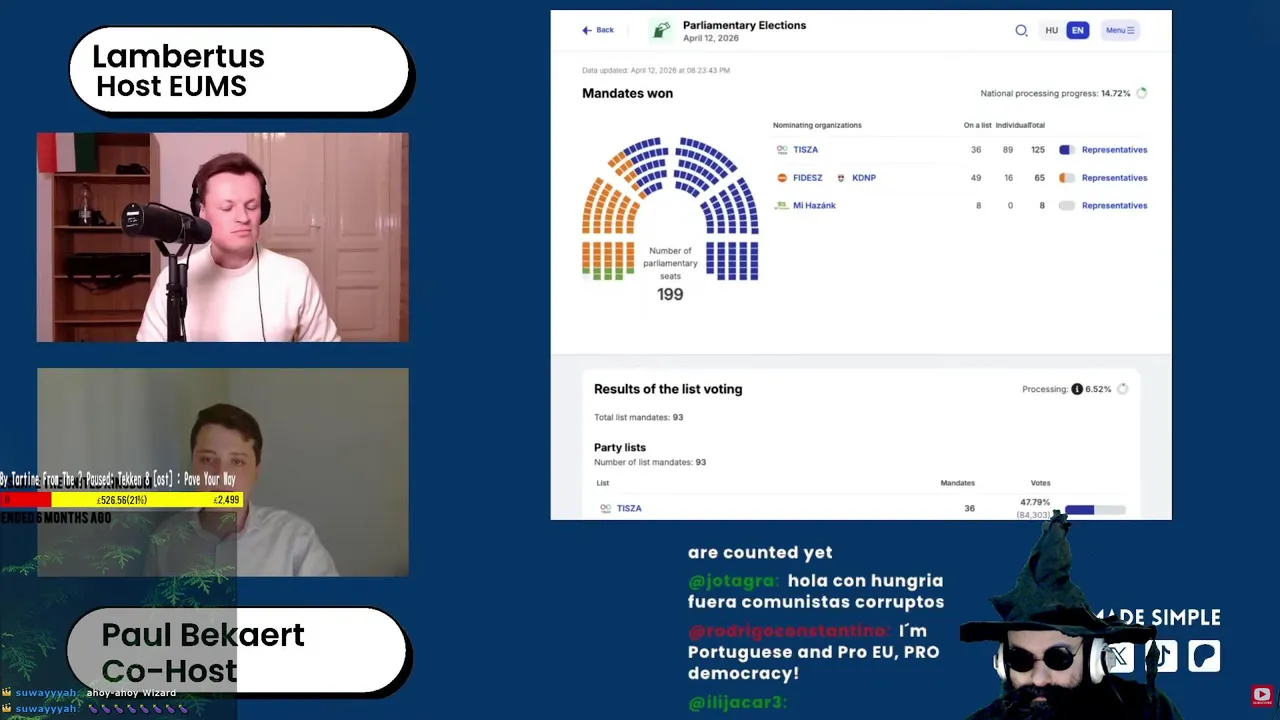Click the 'Total list mandates: 93' text
Viewport: 1280px width, 720px height.
638,417
